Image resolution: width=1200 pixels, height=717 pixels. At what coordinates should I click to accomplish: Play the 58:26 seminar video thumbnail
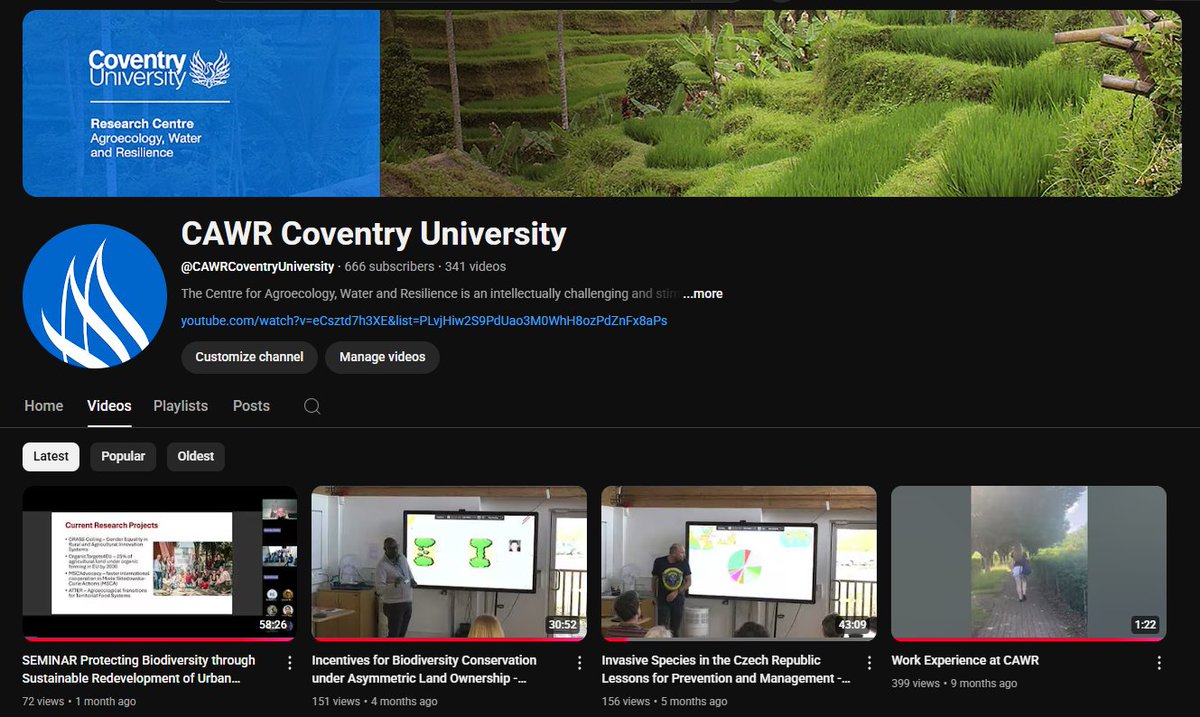(160, 563)
